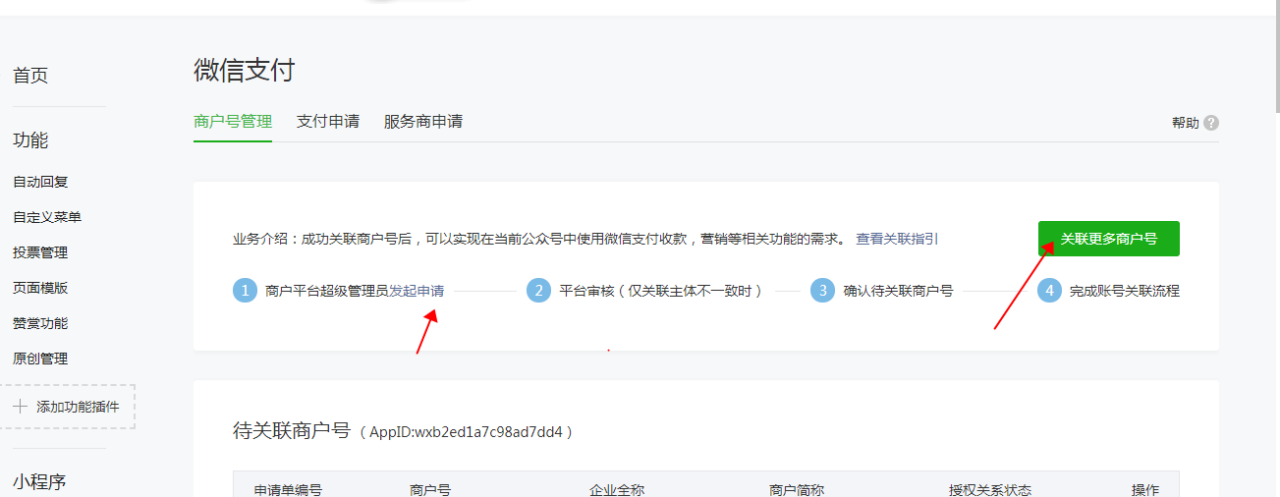
Task: Open the 查看关联指引 link
Action: [x=897, y=239]
